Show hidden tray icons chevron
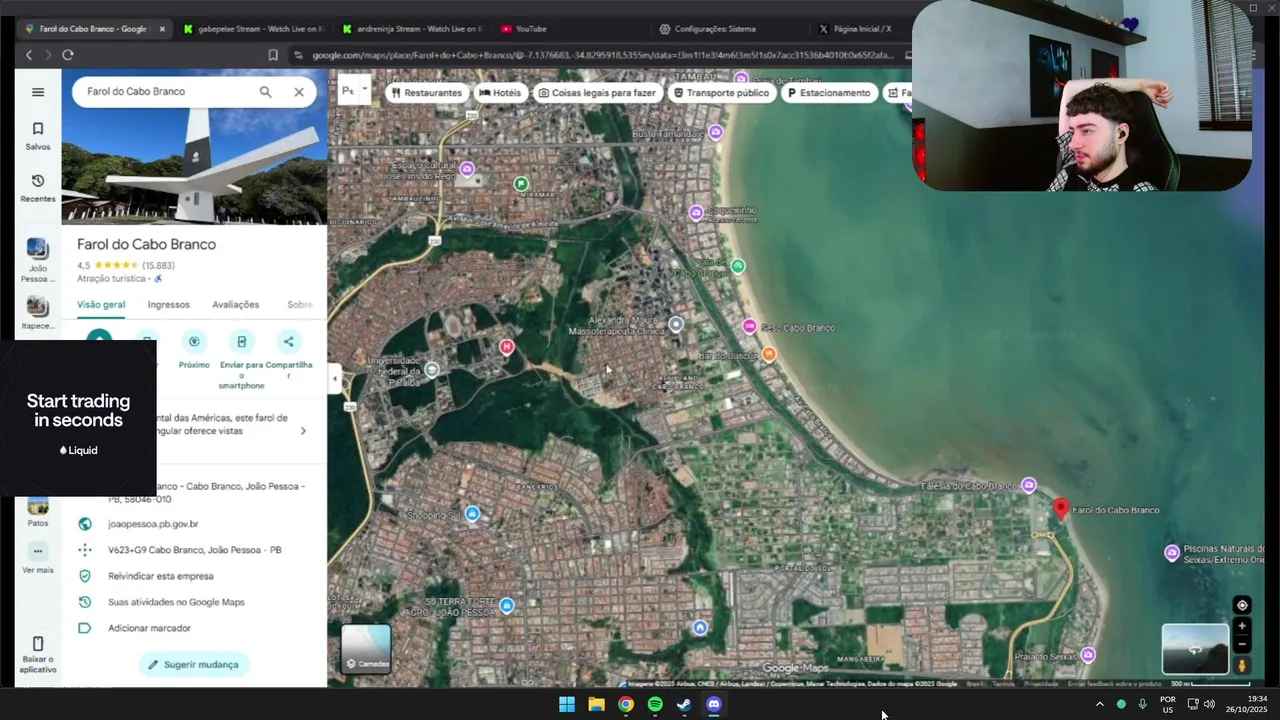 1100,704
